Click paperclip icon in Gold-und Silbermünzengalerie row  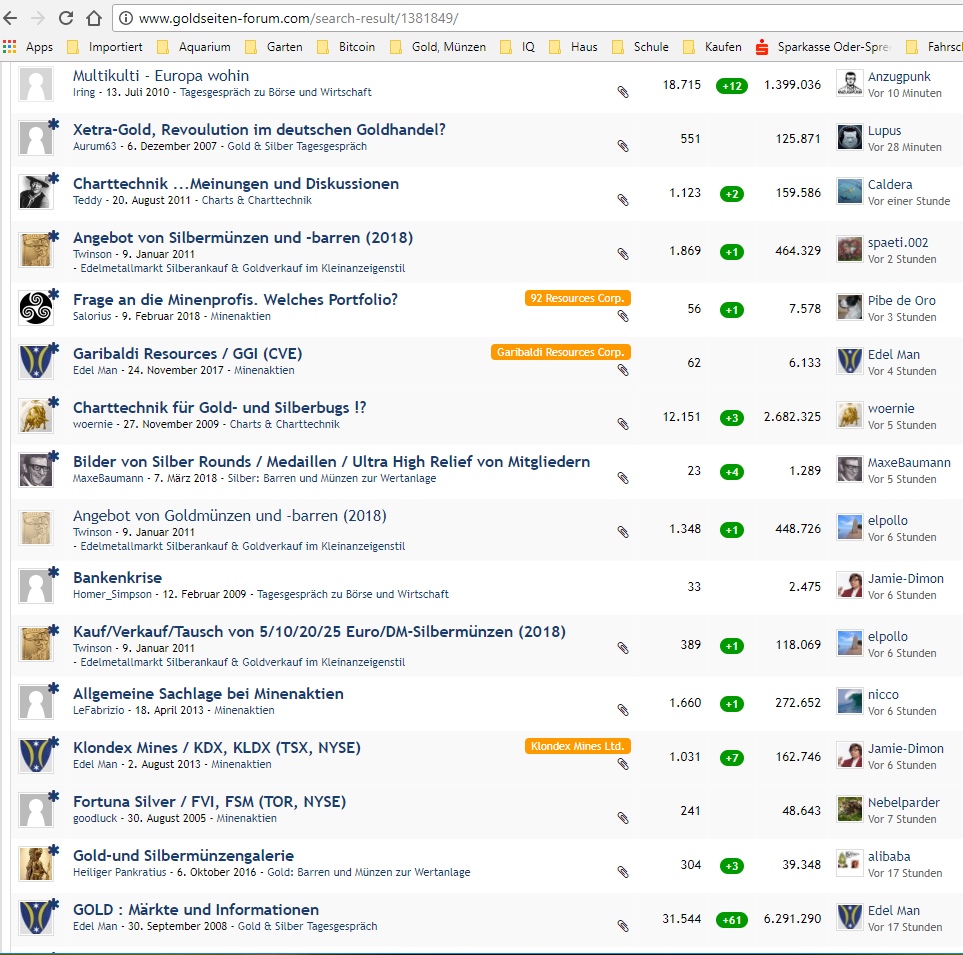pyautogui.click(x=623, y=872)
